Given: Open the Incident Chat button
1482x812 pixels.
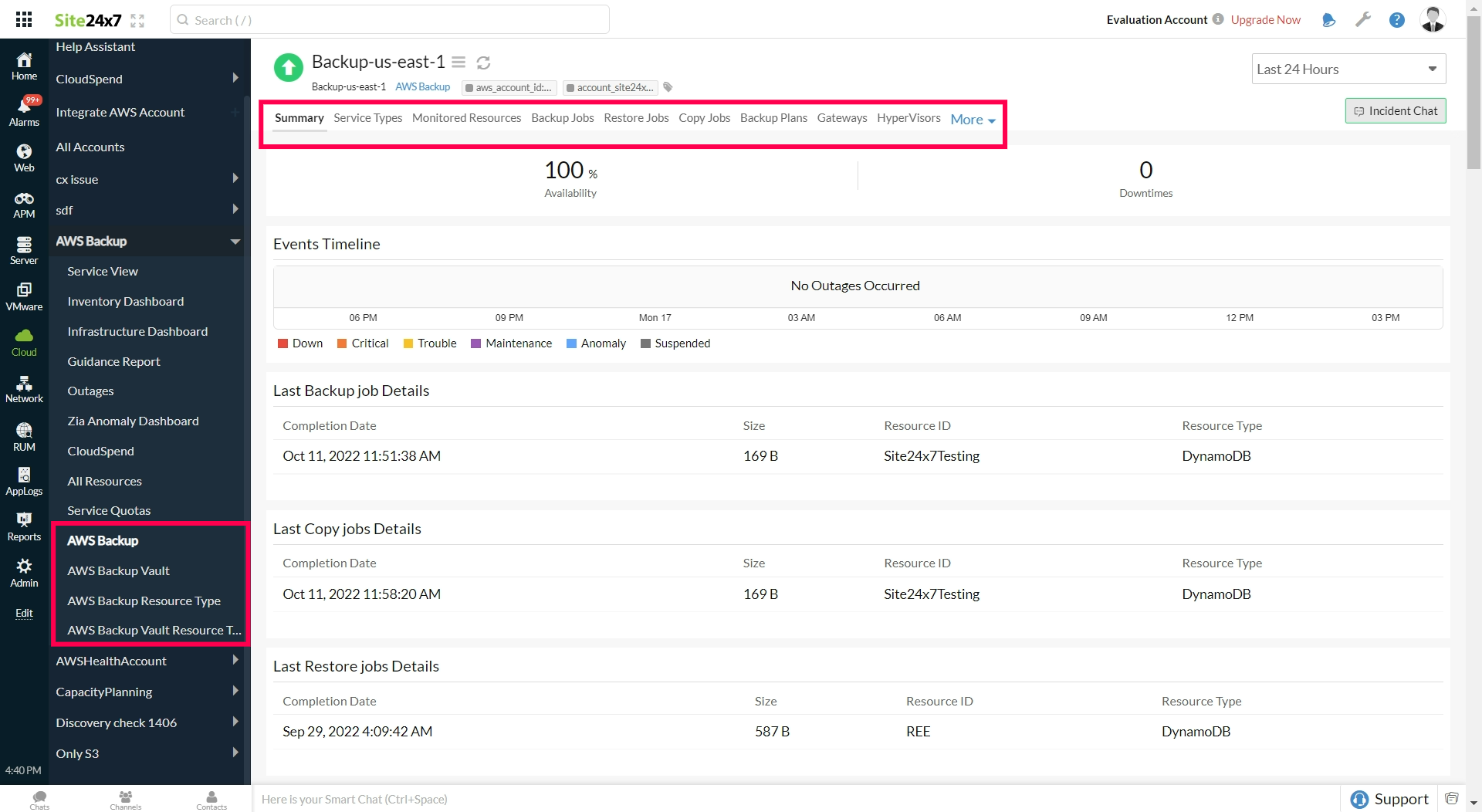Looking at the screenshot, I should coord(1396,110).
